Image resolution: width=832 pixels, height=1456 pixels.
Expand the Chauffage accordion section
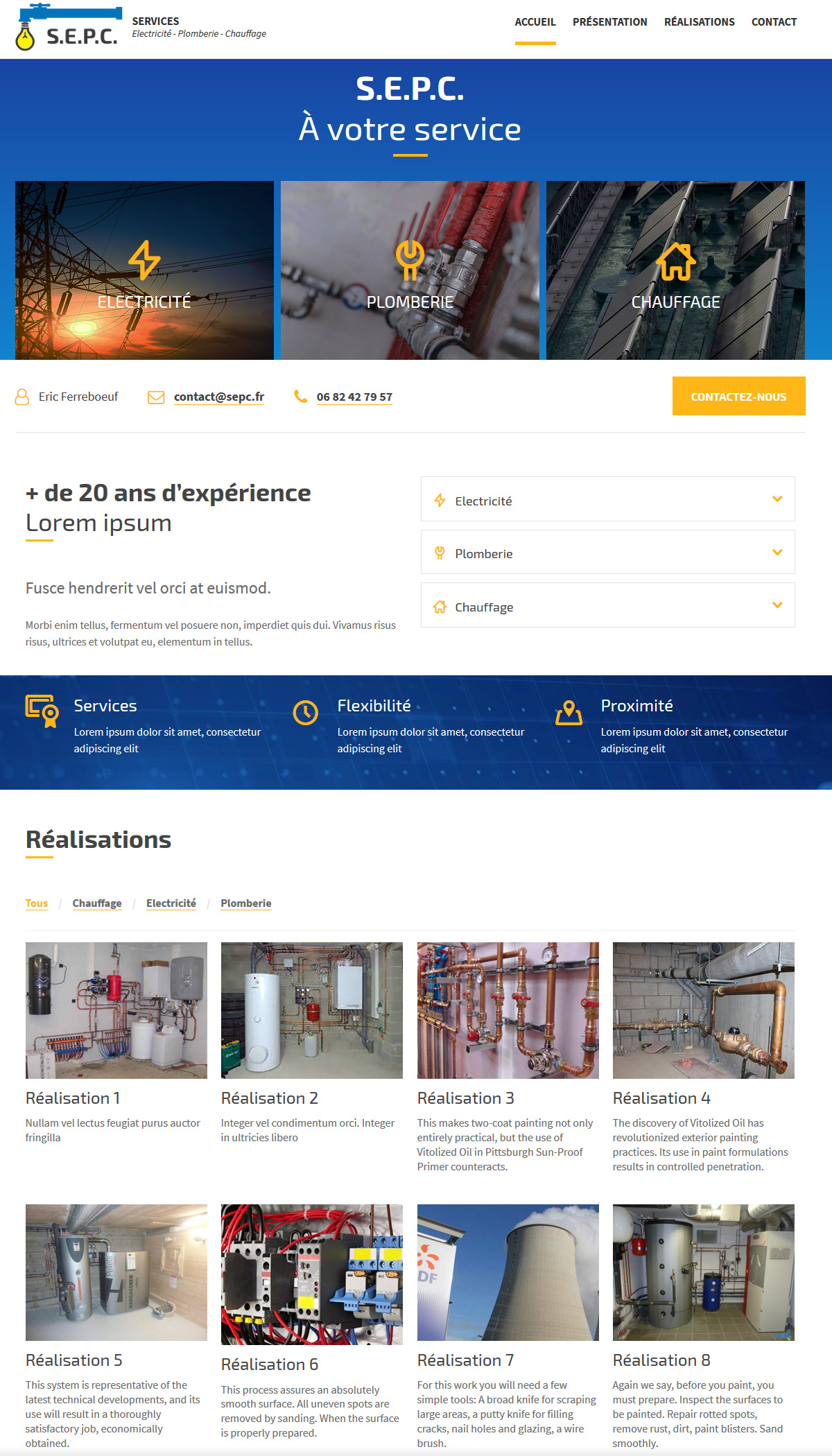(607, 606)
